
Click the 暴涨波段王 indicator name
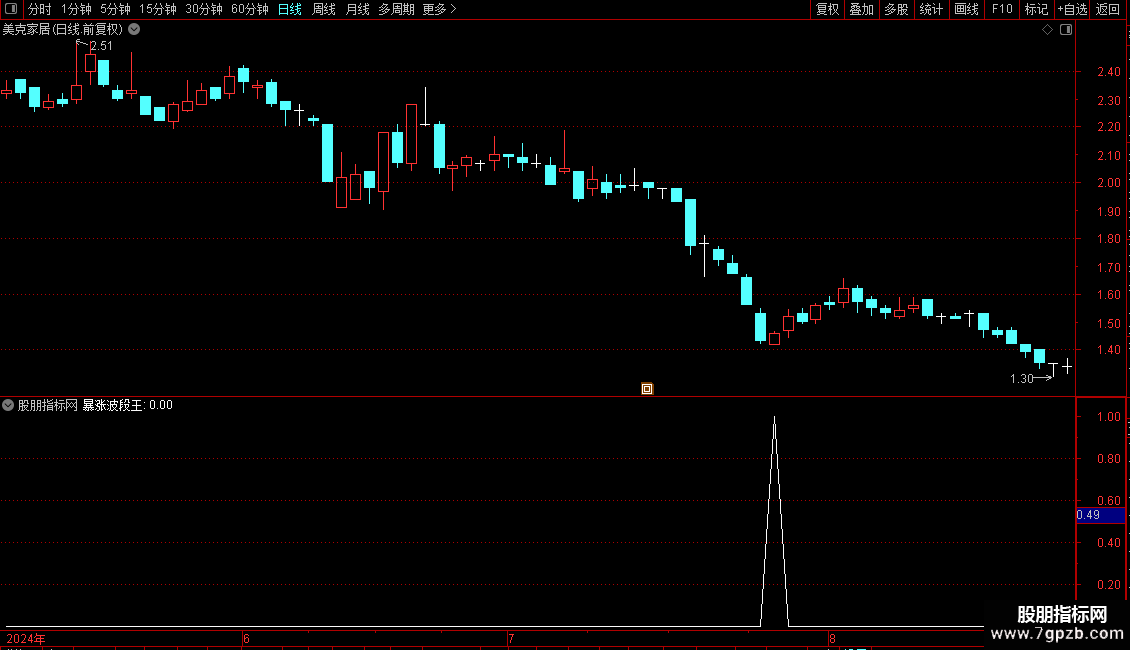point(112,405)
